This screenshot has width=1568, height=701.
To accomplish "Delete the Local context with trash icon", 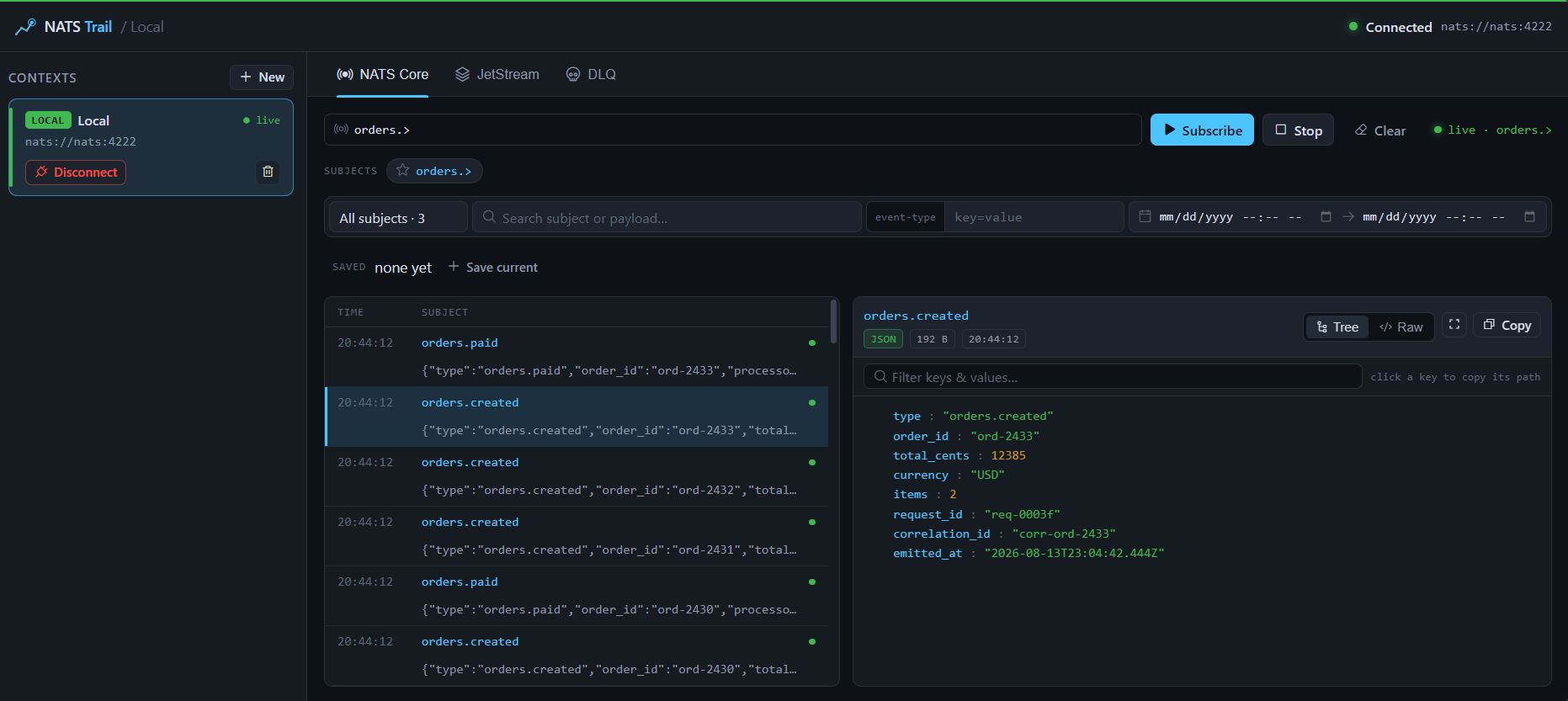I will 268,172.
